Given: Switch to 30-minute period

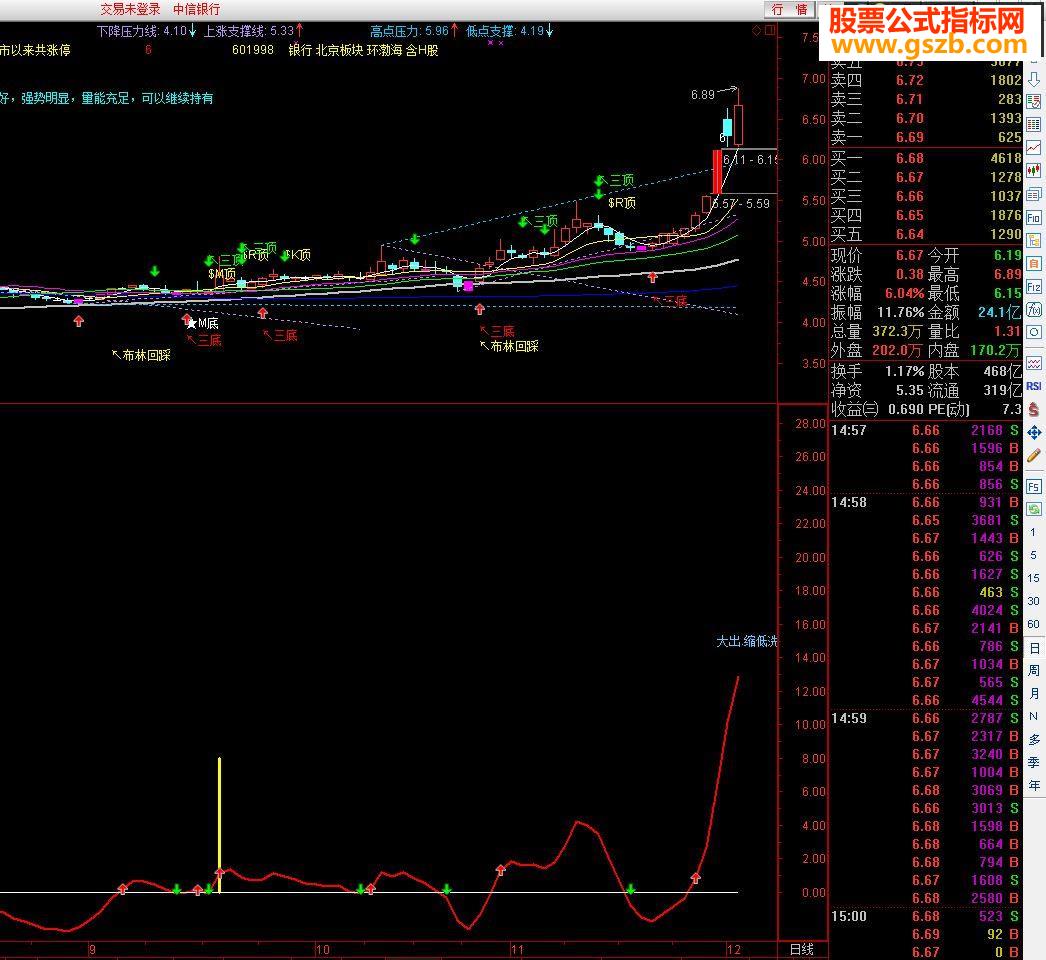Looking at the screenshot, I should tap(1033, 601).
